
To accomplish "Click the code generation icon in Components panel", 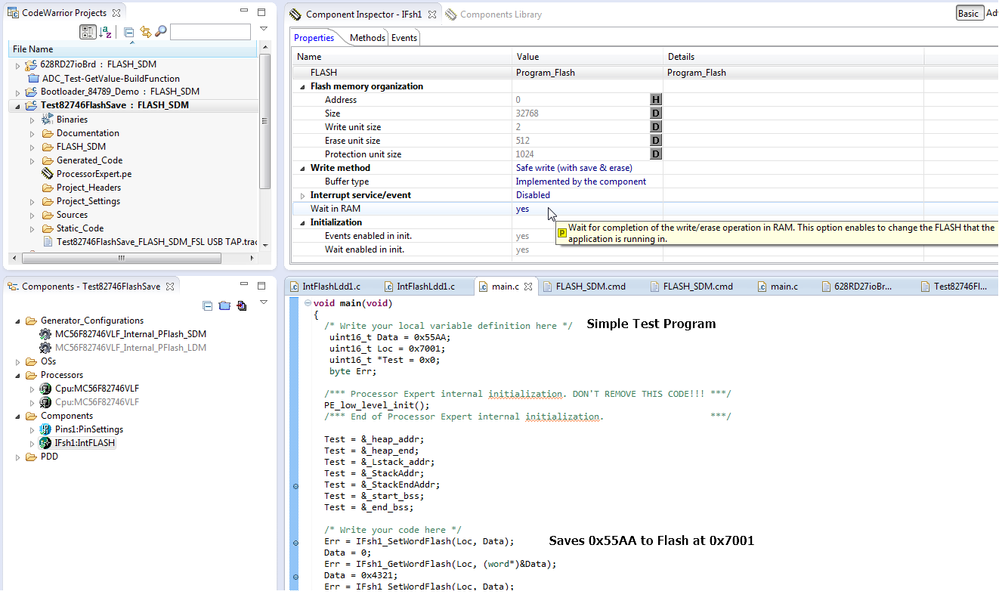I will click(x=242, y=306).
